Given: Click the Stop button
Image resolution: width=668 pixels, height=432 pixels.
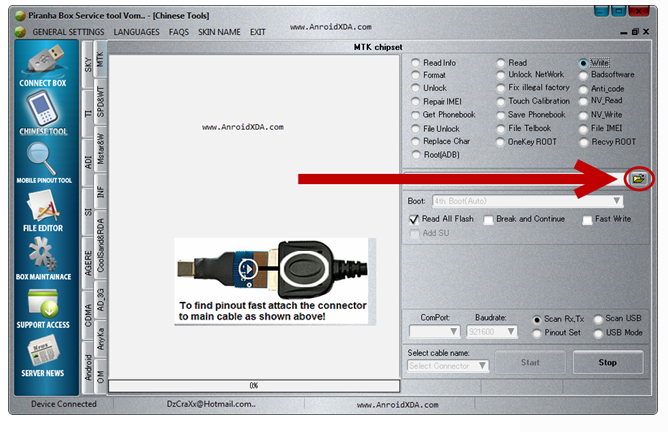Looking at the screenshot, I should 608,363.
